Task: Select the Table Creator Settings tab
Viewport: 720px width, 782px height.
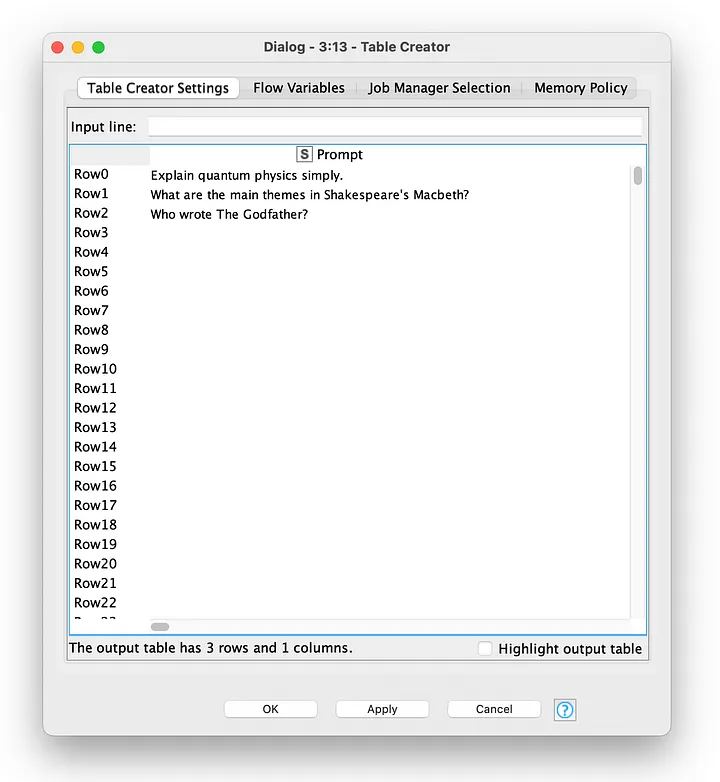Action: [158, 88]
